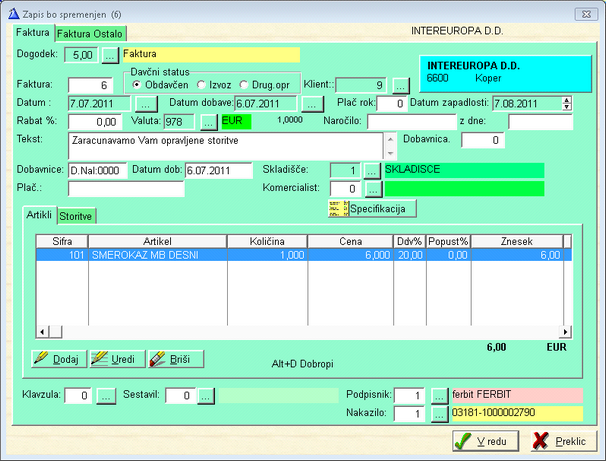This screenshot has height=461, width=606.
Task: Click the green EUR currency label
Action: (x=236, y=121)
